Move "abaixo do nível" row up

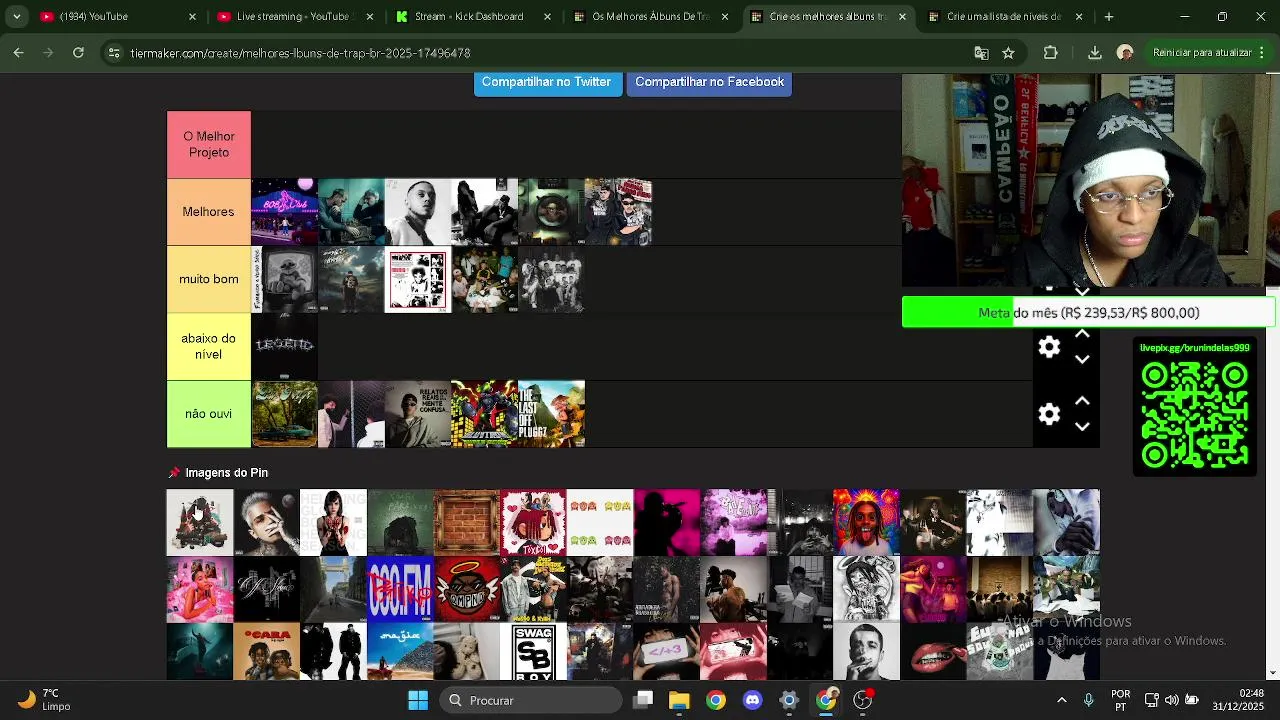pyautogui.click(x=1082, y=335)
